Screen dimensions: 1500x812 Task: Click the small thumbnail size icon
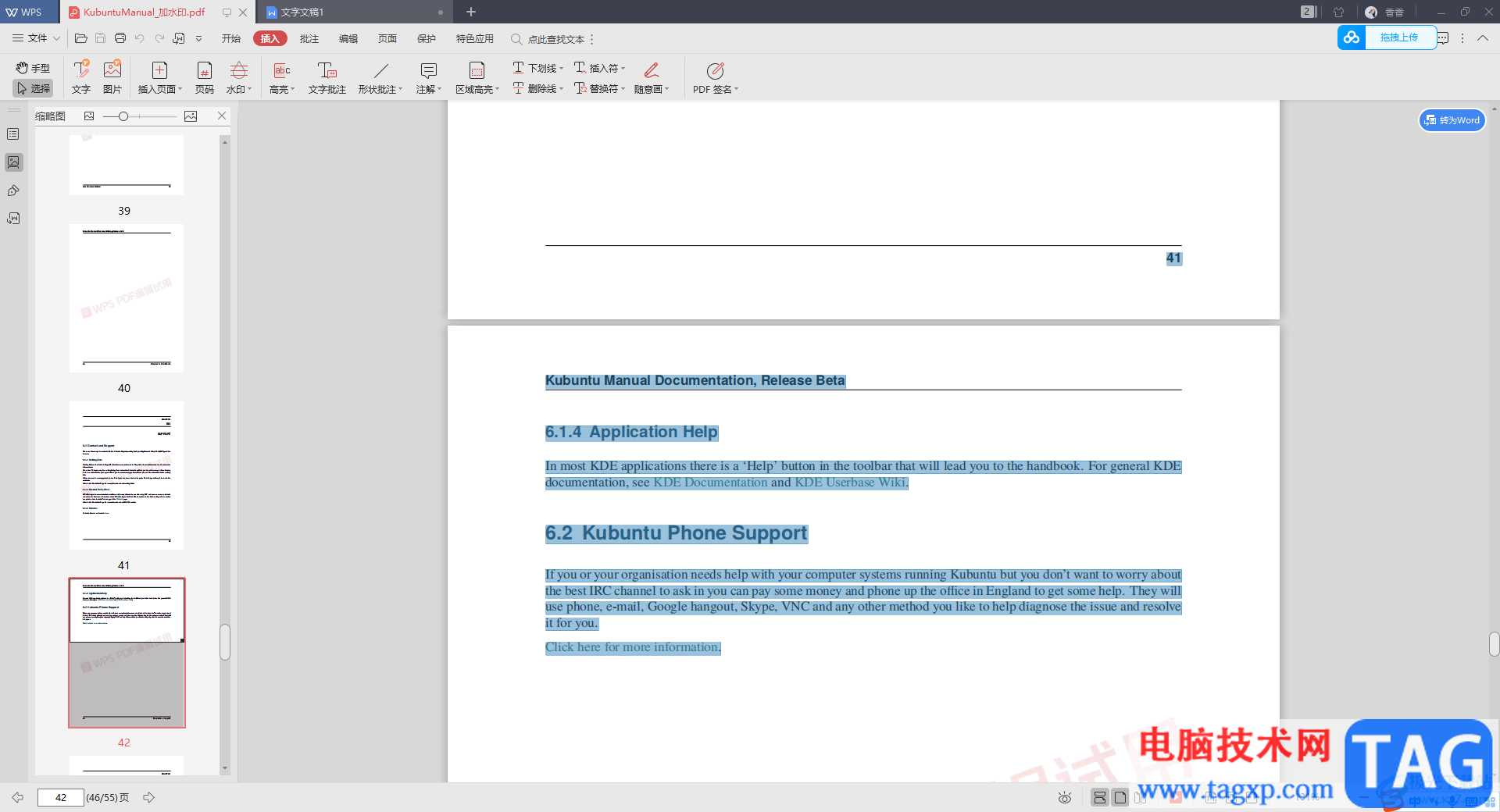pos(89,116)
